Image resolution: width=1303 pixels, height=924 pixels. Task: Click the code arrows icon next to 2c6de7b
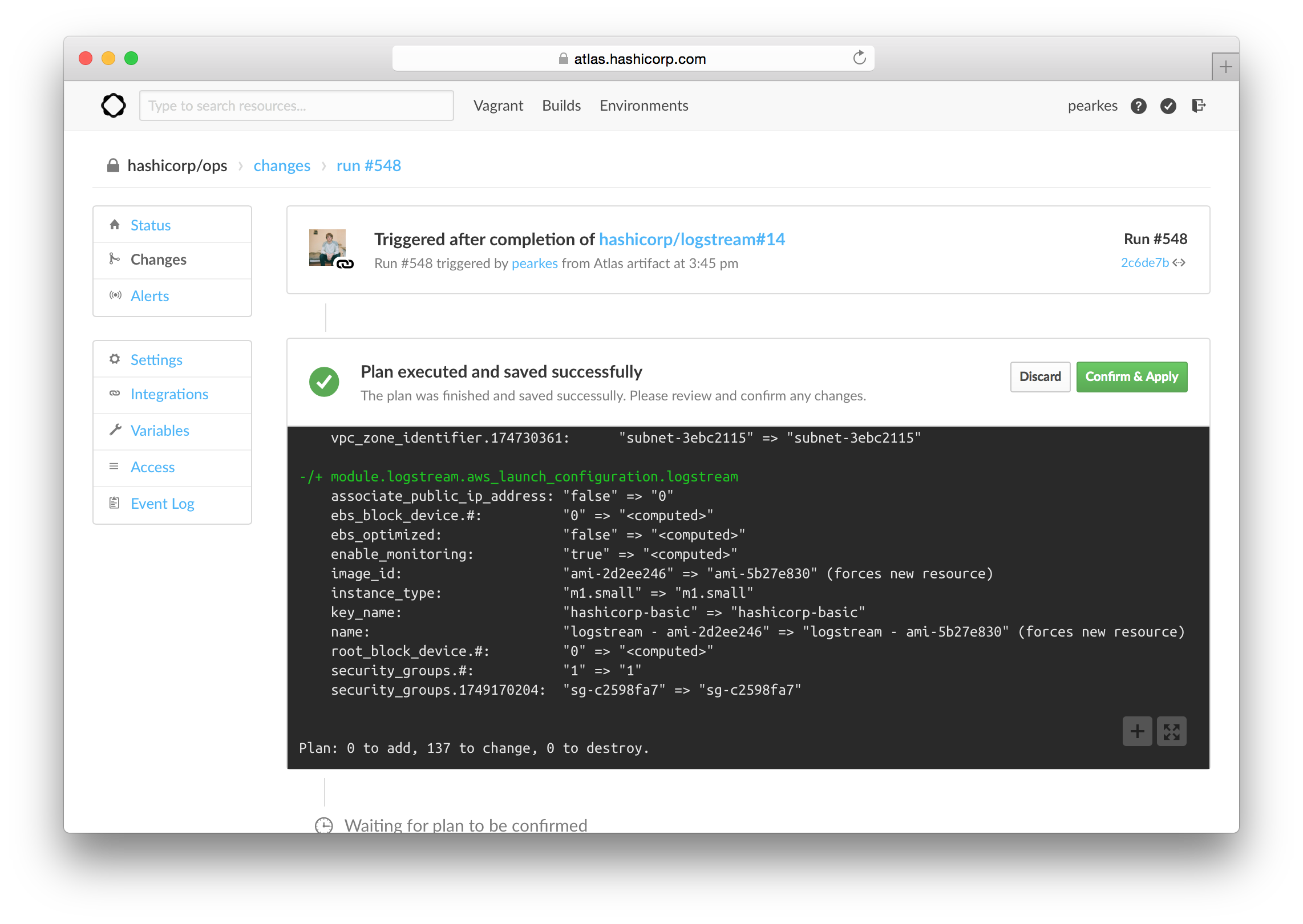coord(1179,263)
